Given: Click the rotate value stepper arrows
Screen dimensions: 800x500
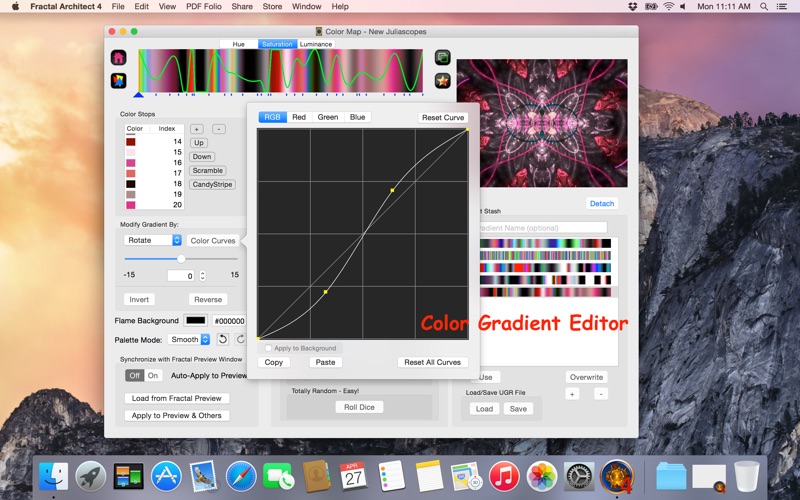Looking at the screenshot, I should coord(203,276).
